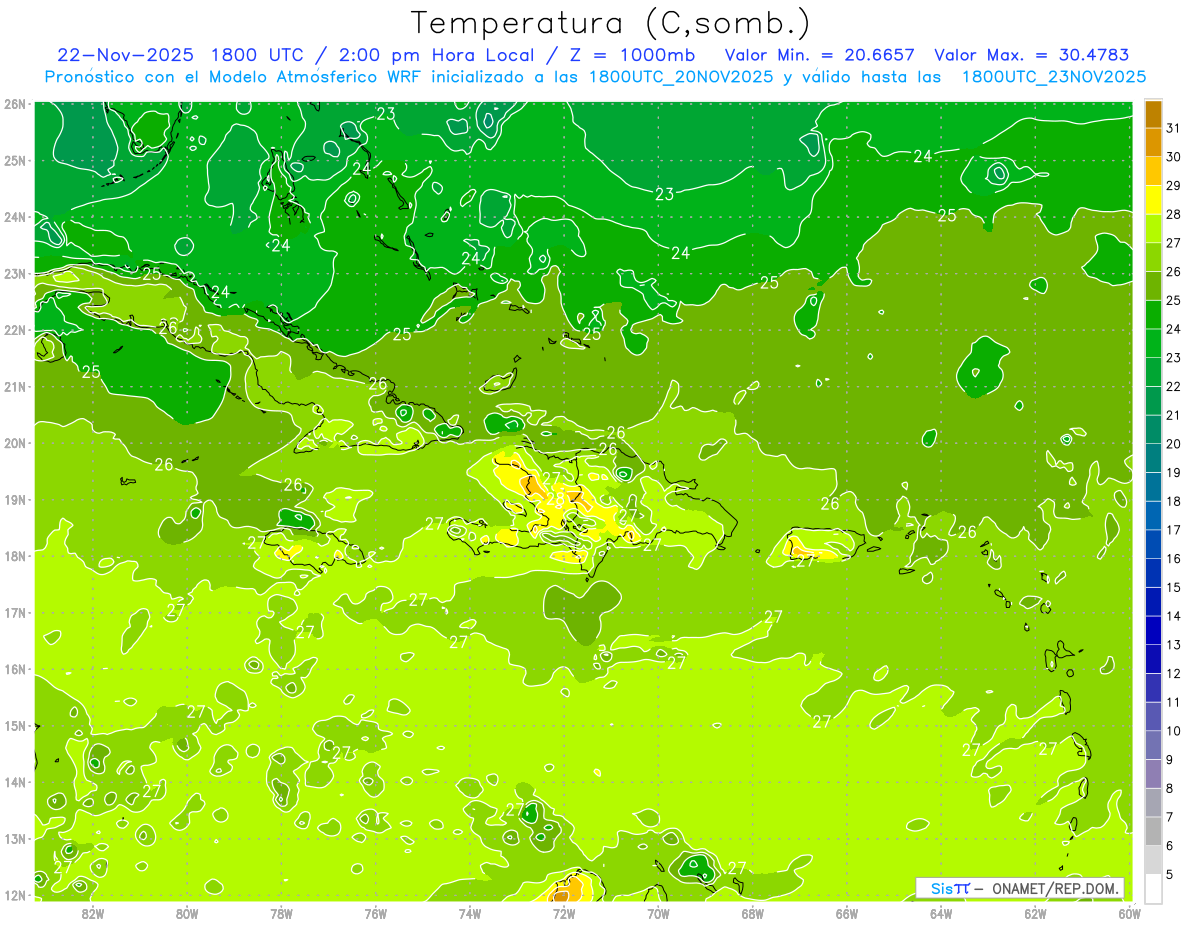Viewport: 1200px width, 927px height.
Task: Click legend label '29'
Action: 1174,185
